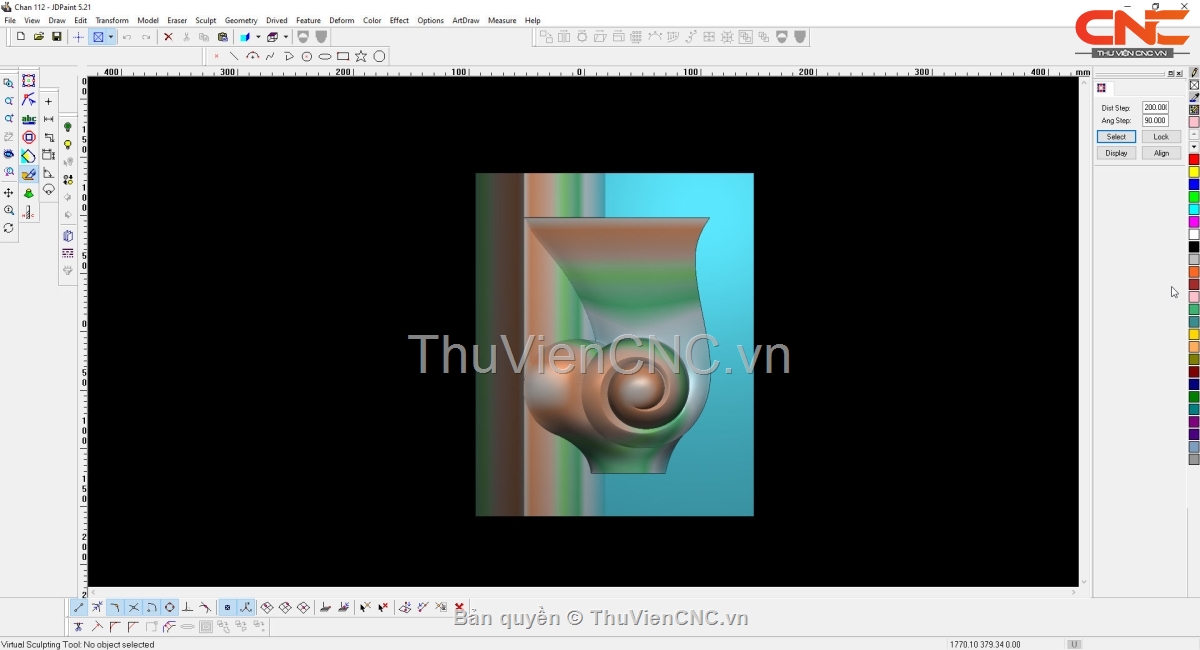Open the blue cube render dropdown arrow
This screenshot has width=1200, height=650.
point(258,37)
